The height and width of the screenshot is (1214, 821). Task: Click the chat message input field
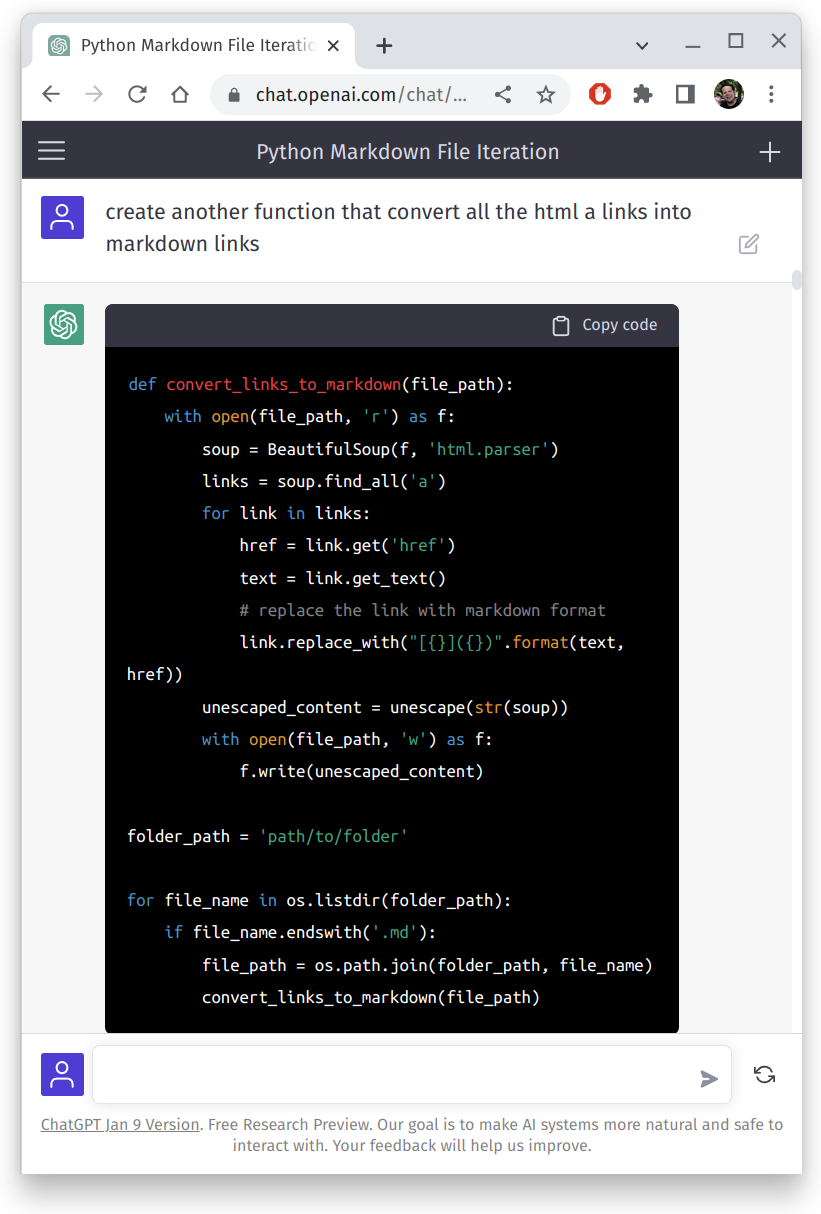tap(395, 1075)
